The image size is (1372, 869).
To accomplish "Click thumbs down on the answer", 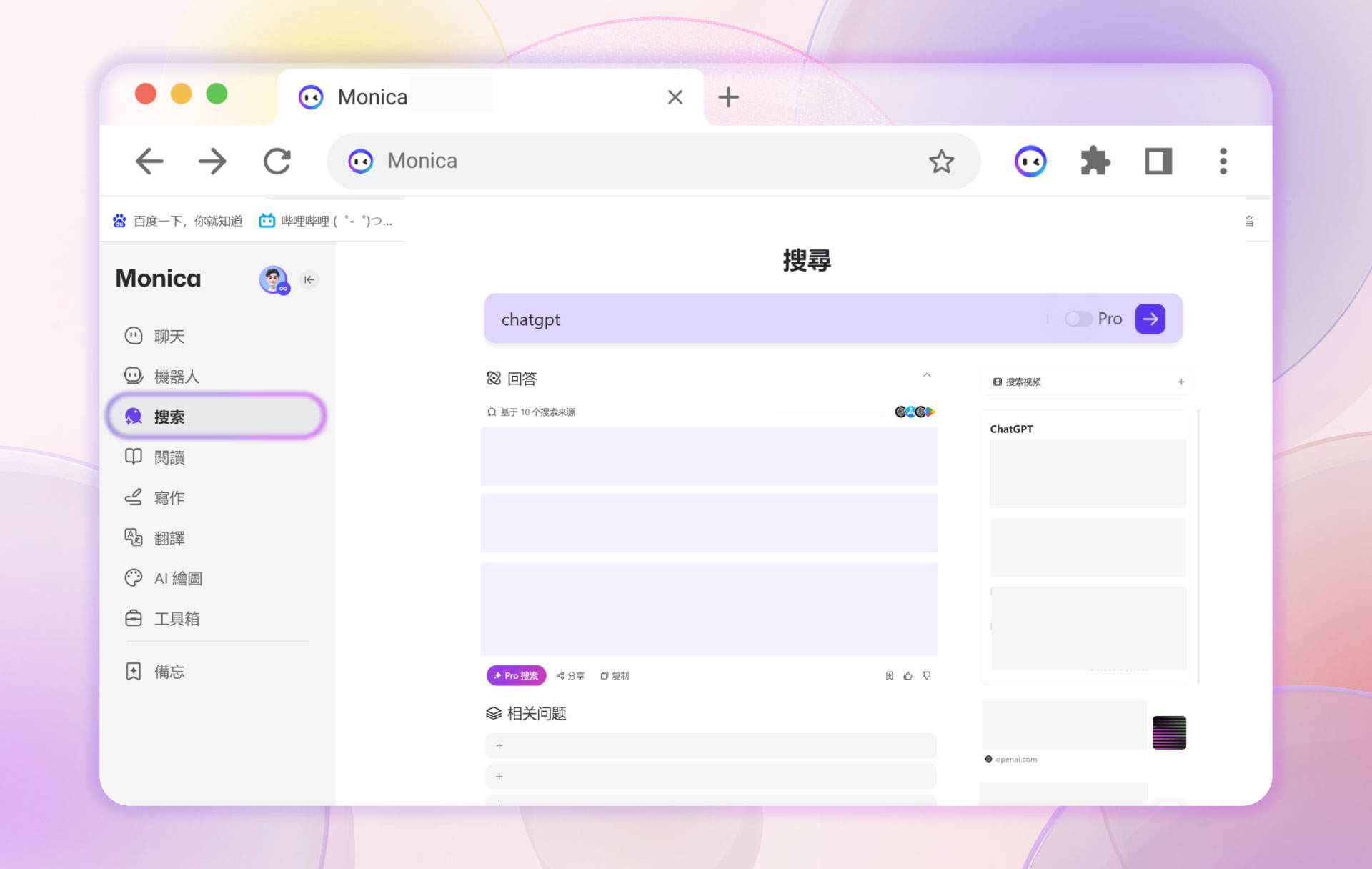I will (x=927, y=675).
